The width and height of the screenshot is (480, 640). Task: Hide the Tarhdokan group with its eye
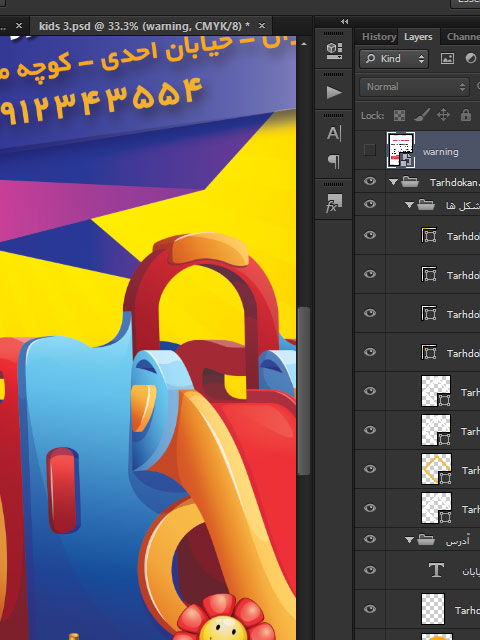pos(370,181)
